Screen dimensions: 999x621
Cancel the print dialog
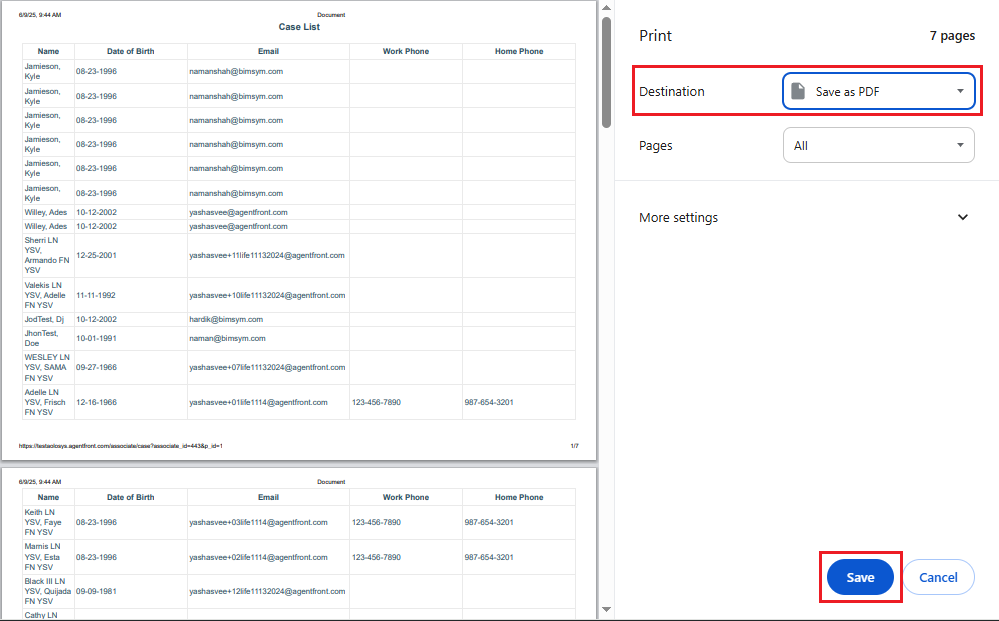coord(938,577)
